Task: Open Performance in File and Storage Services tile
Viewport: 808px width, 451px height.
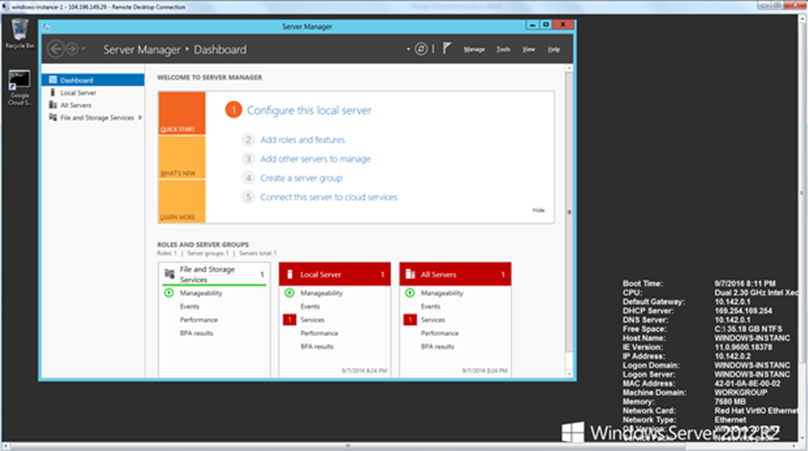Action: click(198, 320)
